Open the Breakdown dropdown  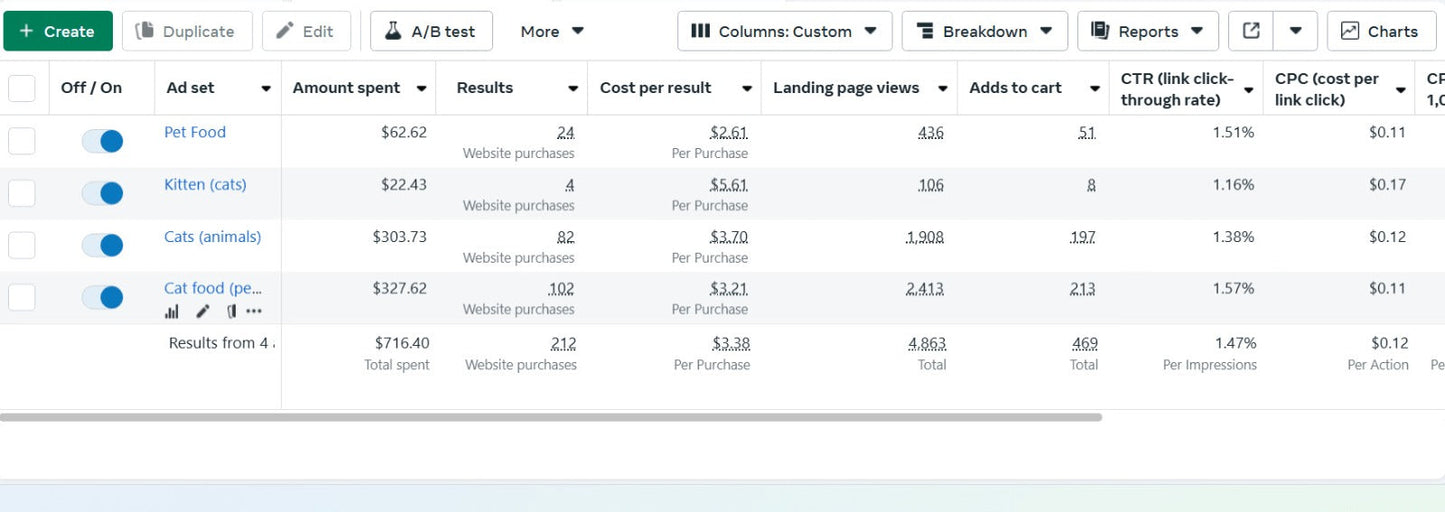(984, 31)
